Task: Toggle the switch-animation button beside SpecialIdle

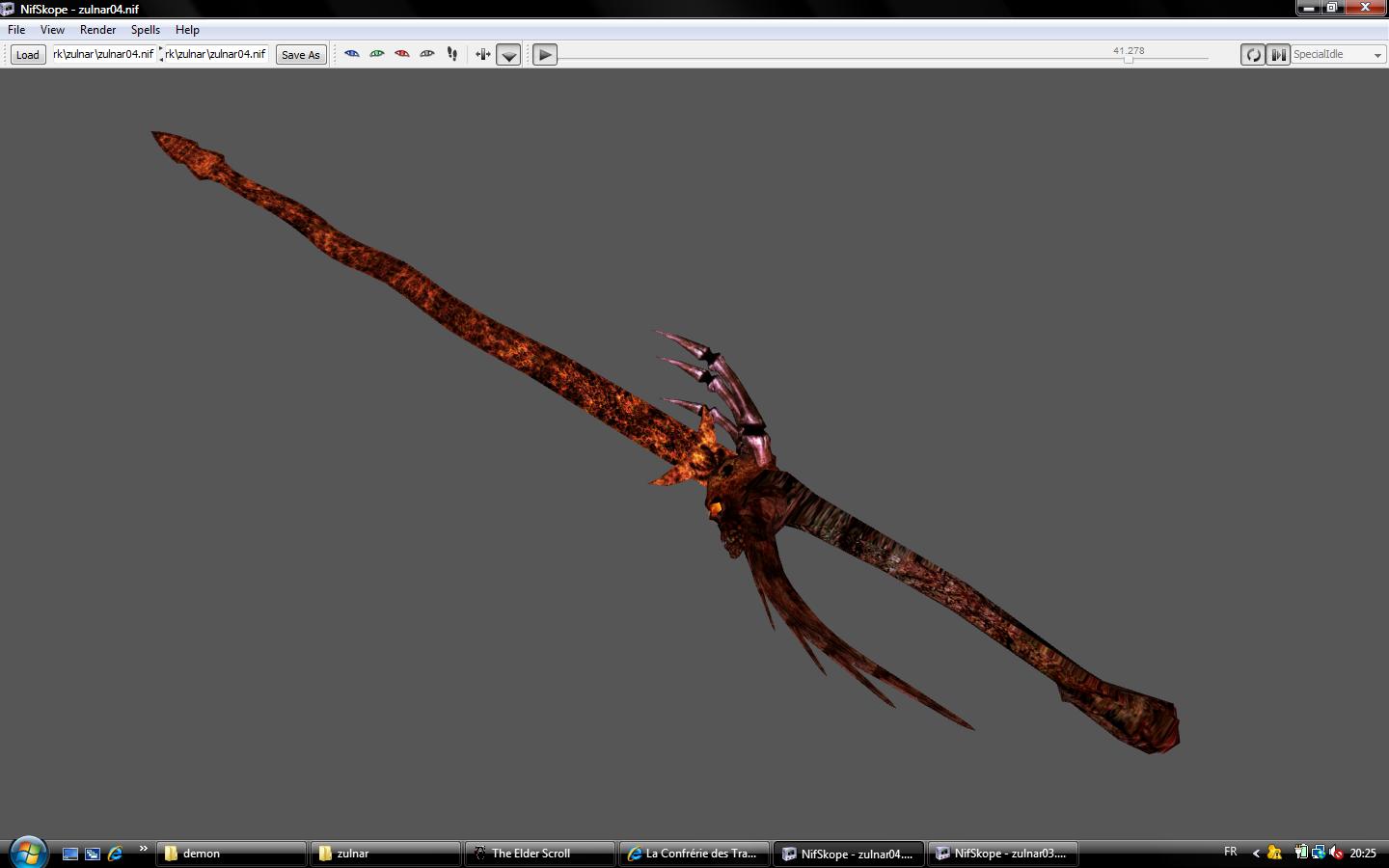Action: coord(1278,55)
